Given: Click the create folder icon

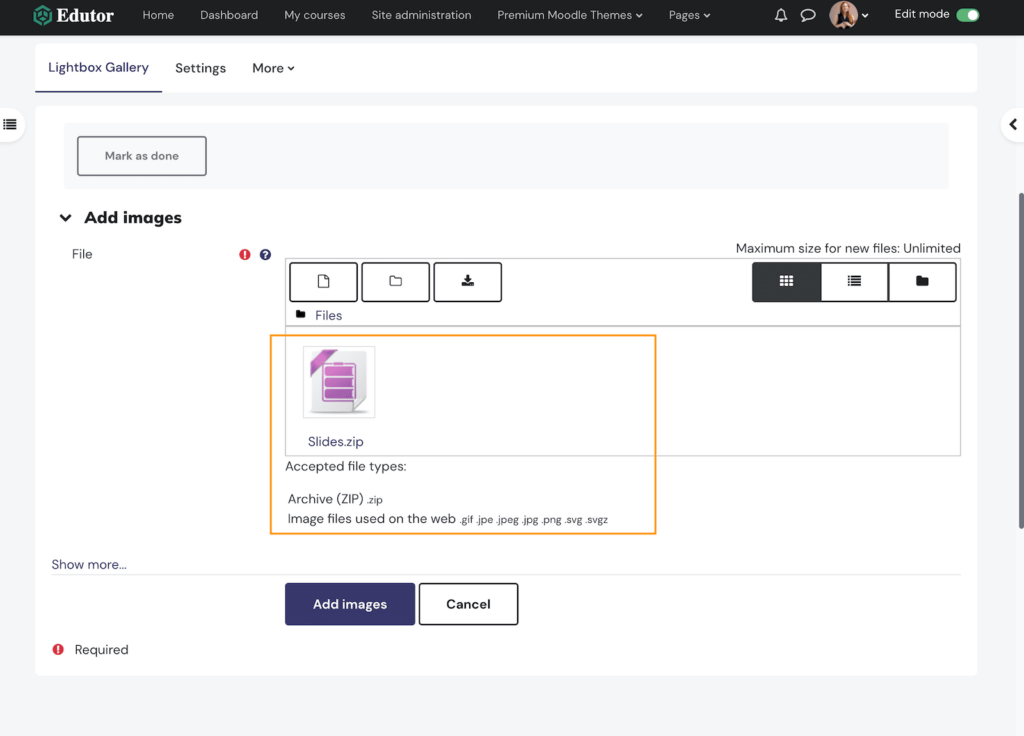Looking at the screenshot, I should (395, 282).
